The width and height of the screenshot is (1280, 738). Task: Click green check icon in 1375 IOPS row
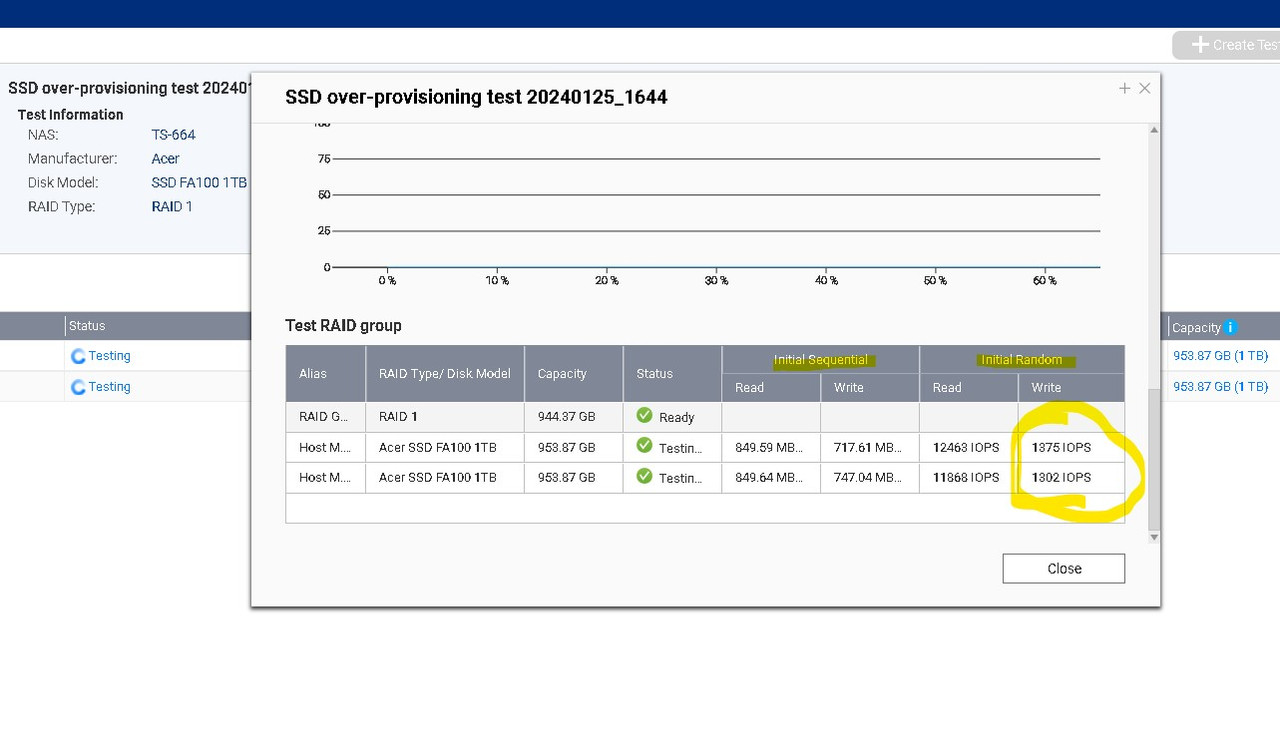[644, 446]
